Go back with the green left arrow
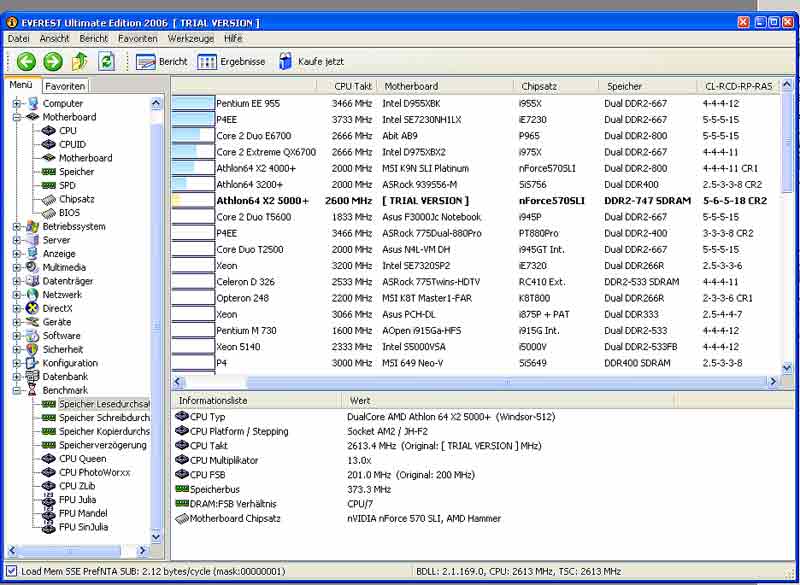 click(x=26, y=62)
